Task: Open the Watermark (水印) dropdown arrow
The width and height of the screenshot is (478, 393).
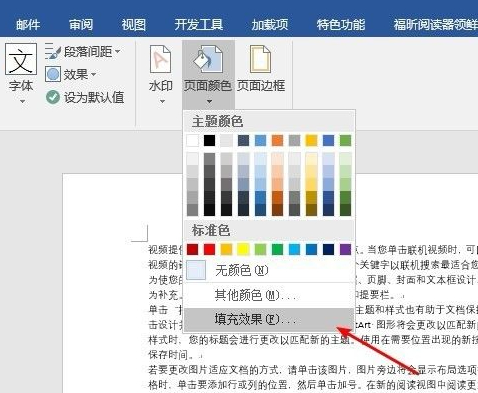Action: 162,101
